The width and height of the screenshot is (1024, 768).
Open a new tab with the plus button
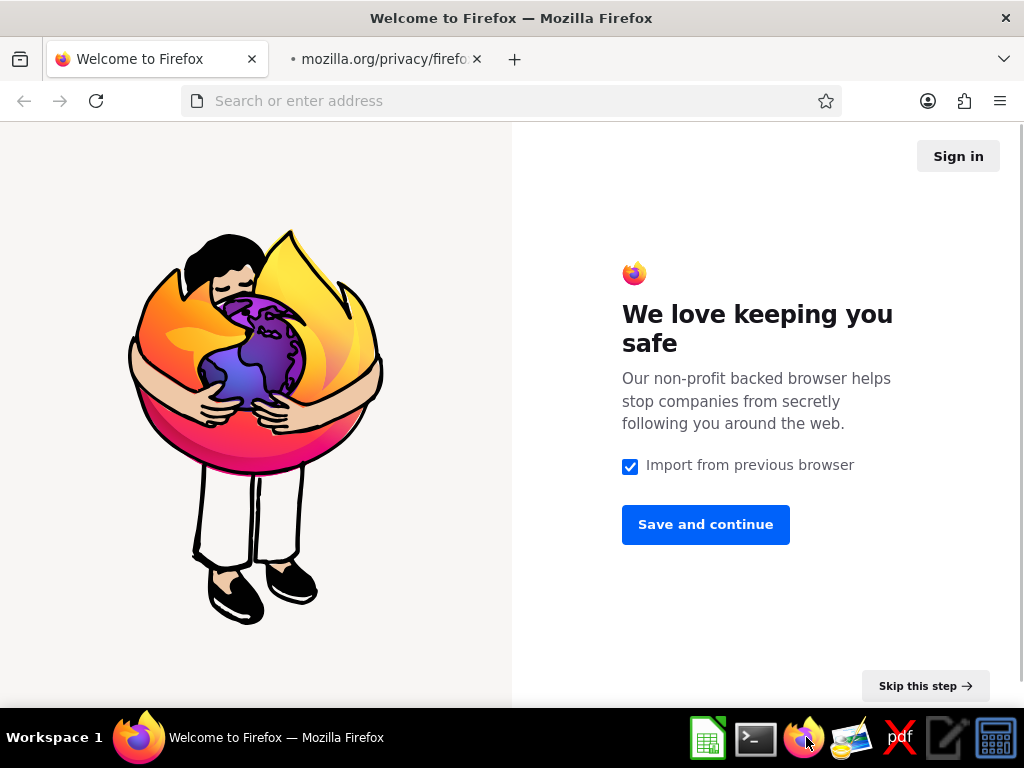click(x=515, y=59)
